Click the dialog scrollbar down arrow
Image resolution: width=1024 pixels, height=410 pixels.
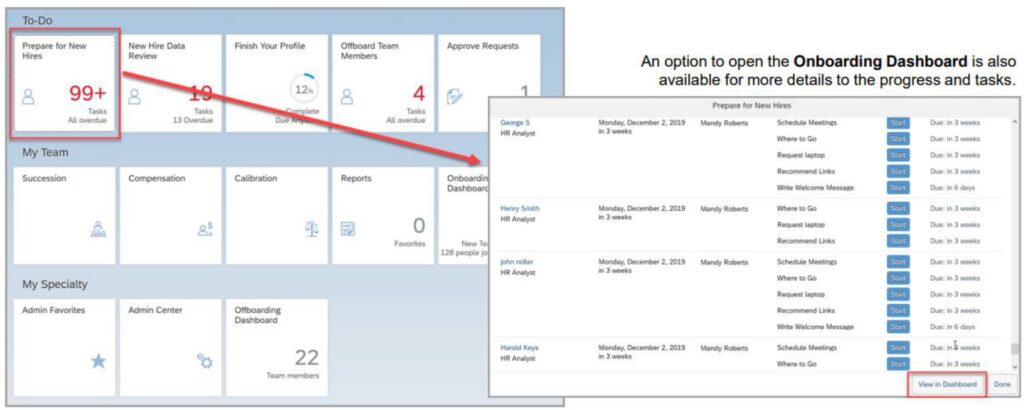point(1014,368)
